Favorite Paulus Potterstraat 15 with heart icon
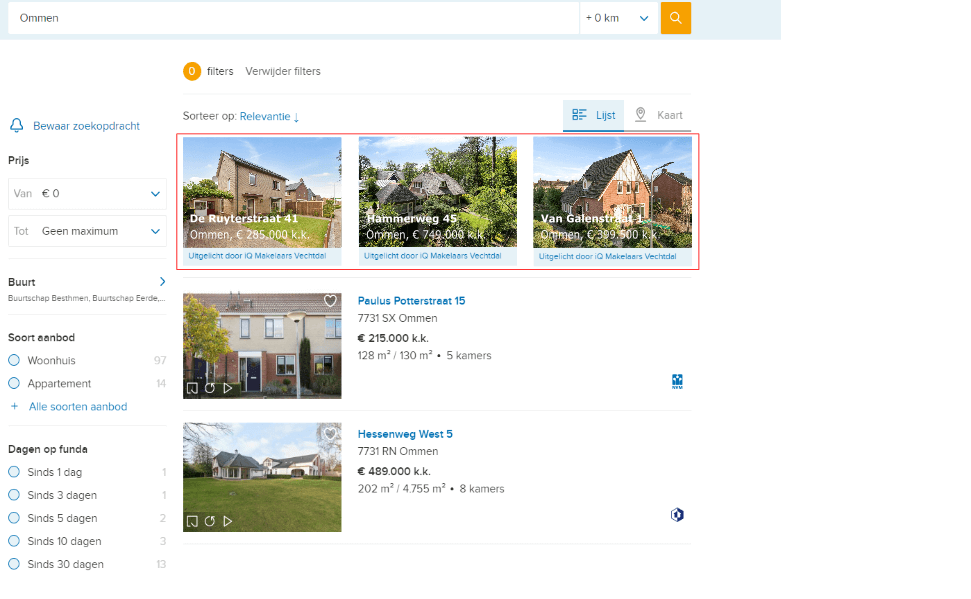Viewport: 971px width, 599px height. (x=330, y=301)
